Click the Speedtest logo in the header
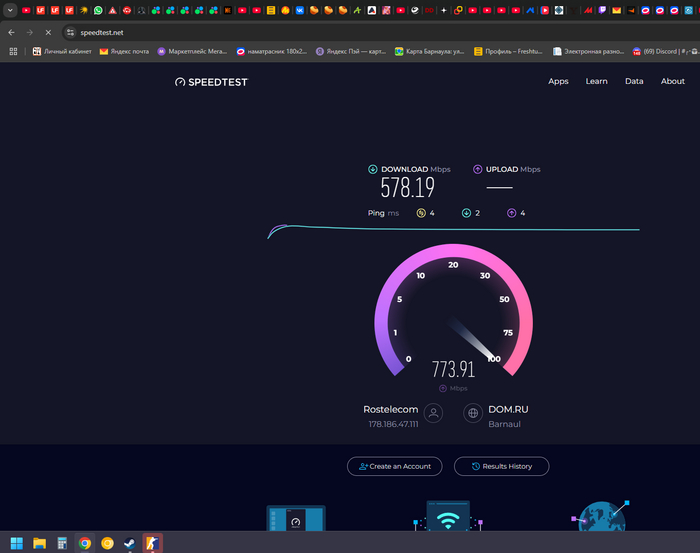Image resolution: width=700 pixels, height=553 pixels. [210, 82]
